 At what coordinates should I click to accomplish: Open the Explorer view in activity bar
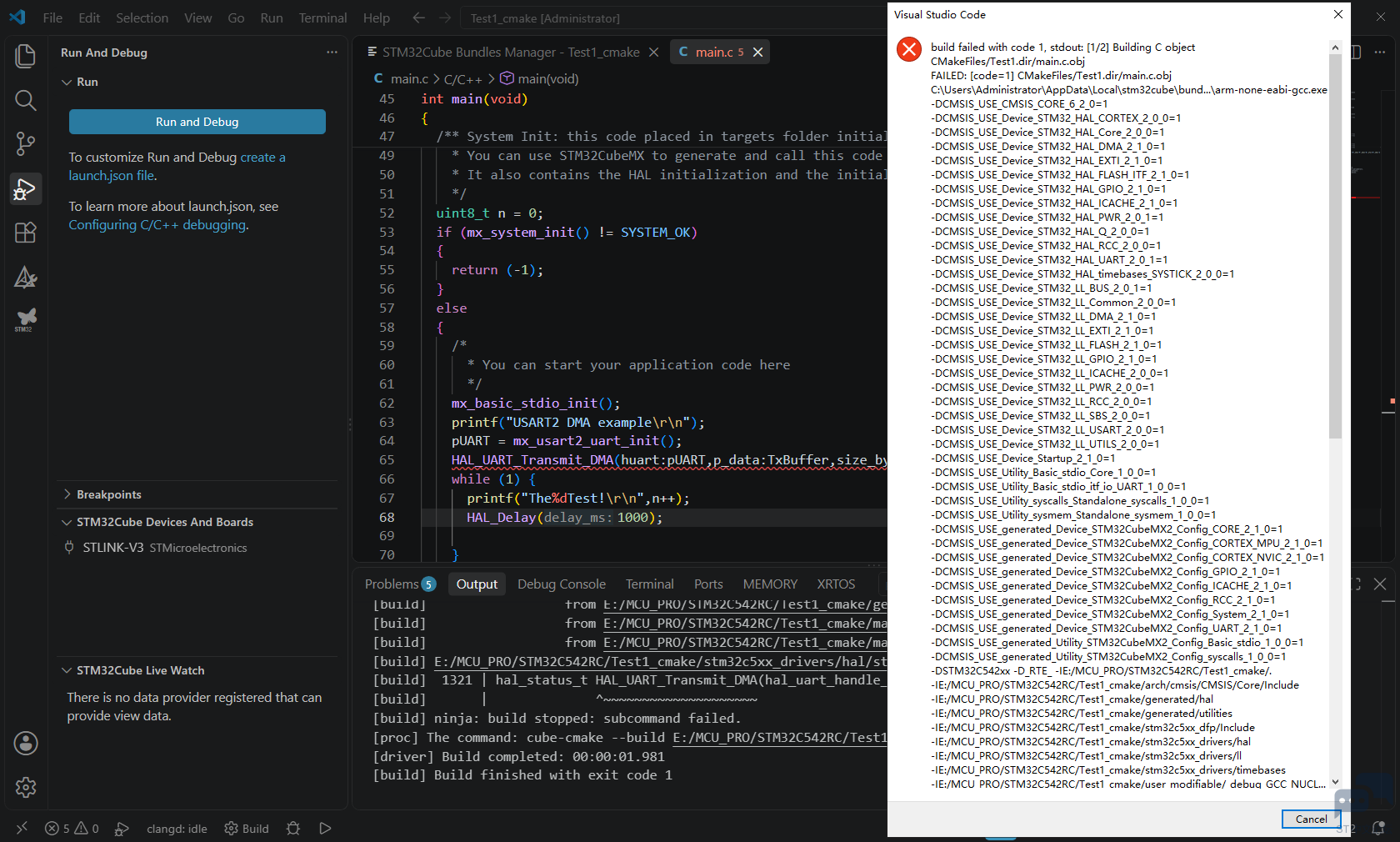pos(26,56)
